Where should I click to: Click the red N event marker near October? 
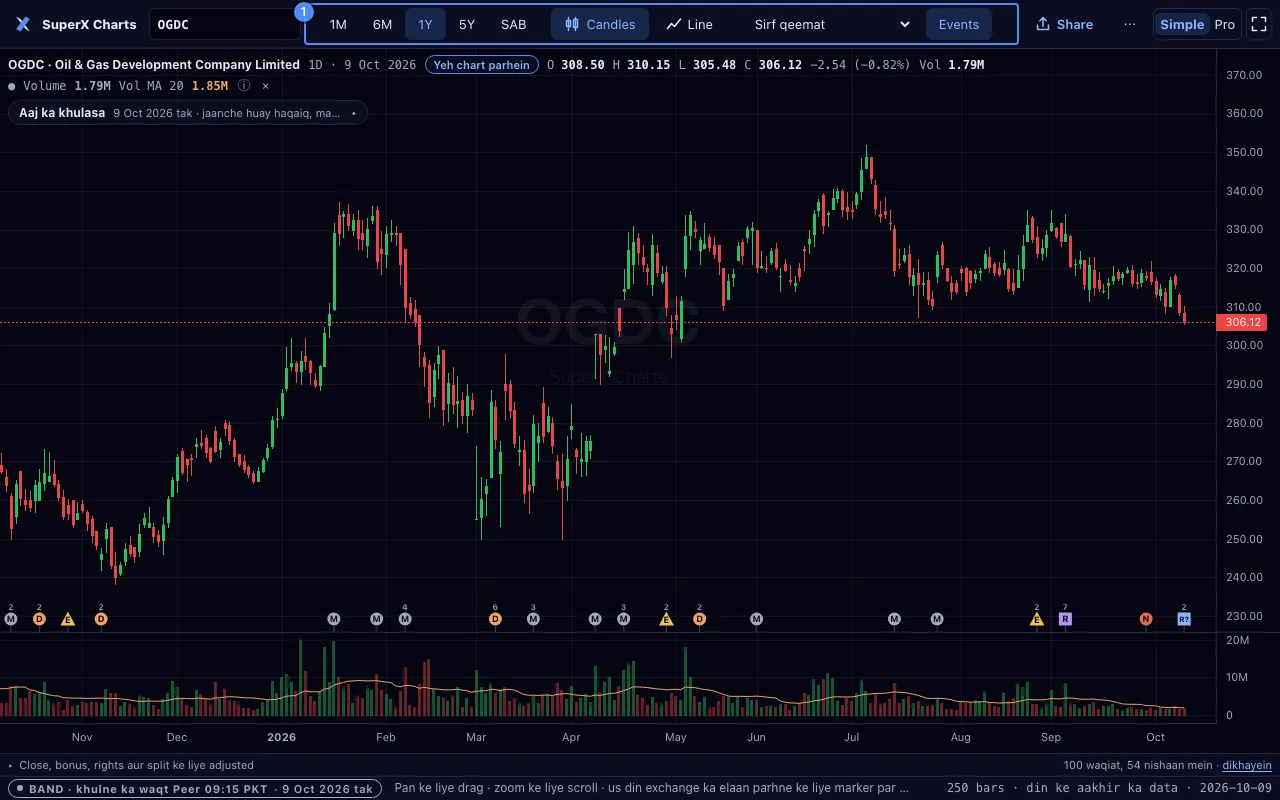coord(1146,619)
